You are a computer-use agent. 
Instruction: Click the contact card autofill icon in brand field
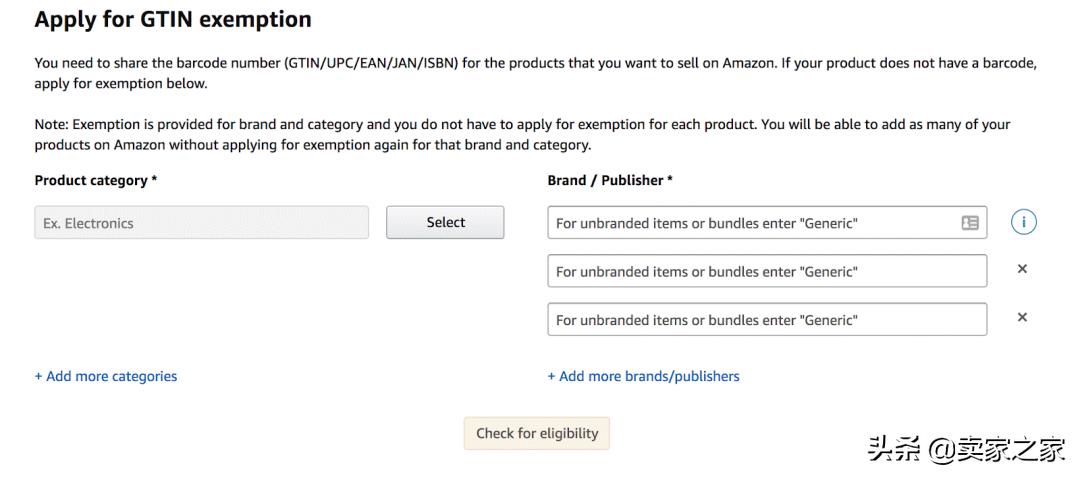969,223
